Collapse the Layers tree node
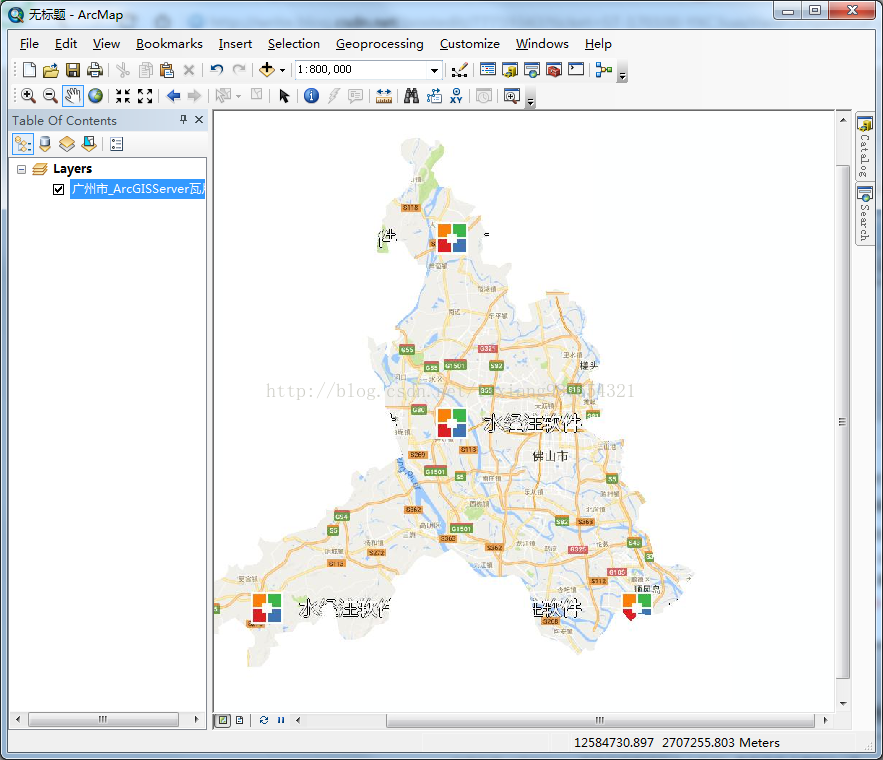883x760 pixels. [21, 169]
